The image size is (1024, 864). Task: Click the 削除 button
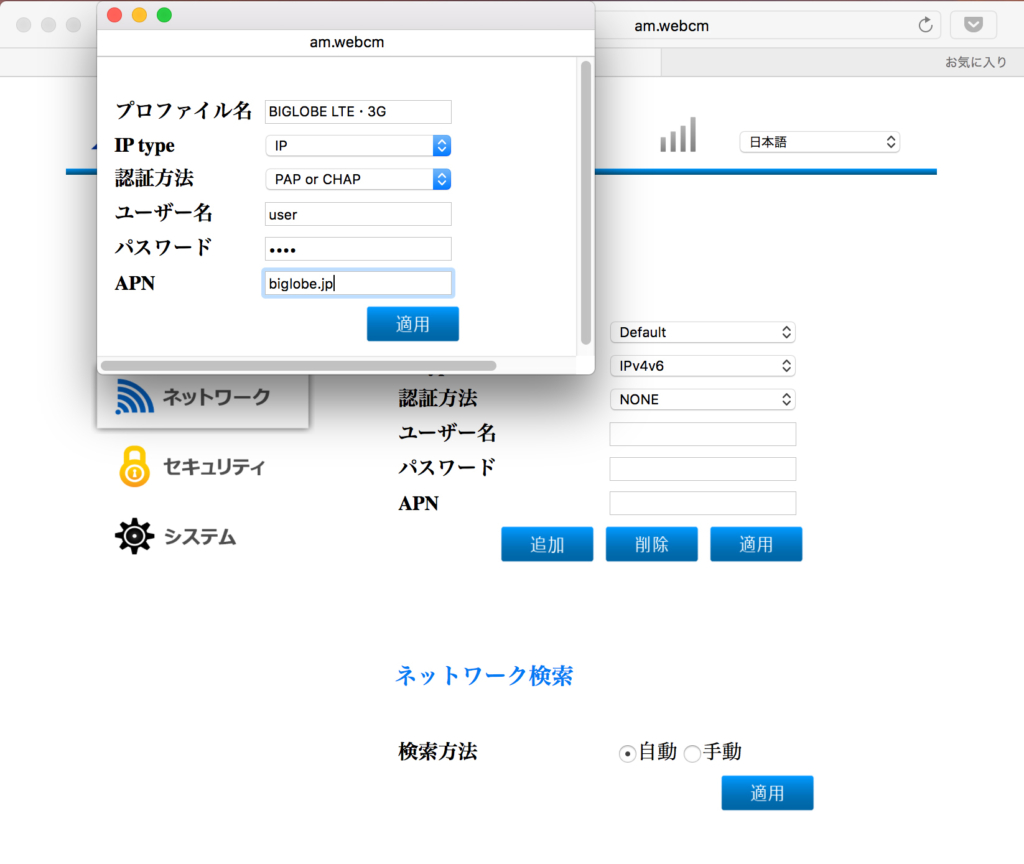point(652,544)
